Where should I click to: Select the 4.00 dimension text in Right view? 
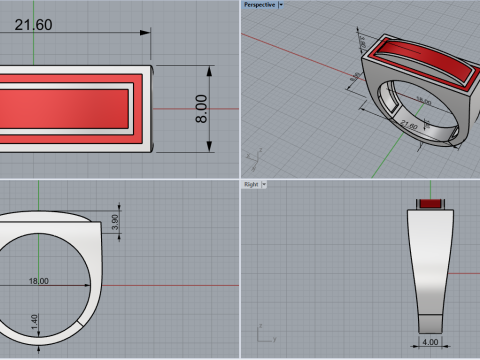(430, 342)
